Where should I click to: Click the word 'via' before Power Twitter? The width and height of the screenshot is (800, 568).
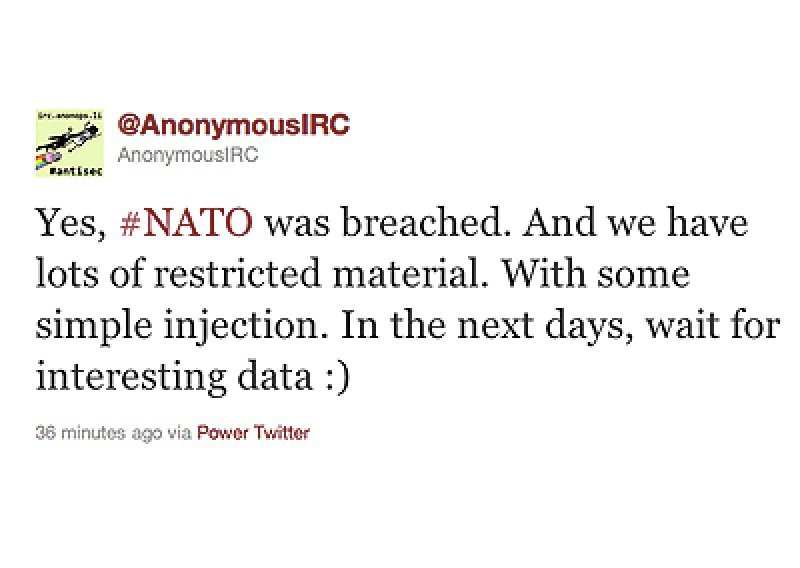(180, 433)
